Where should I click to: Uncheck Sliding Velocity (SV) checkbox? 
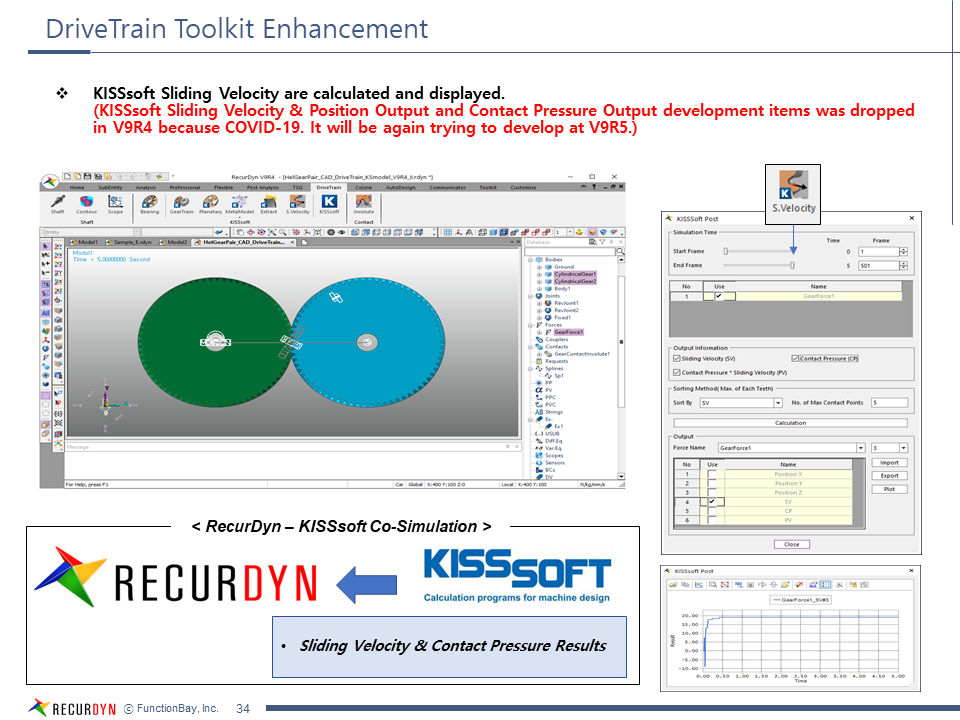677,358
